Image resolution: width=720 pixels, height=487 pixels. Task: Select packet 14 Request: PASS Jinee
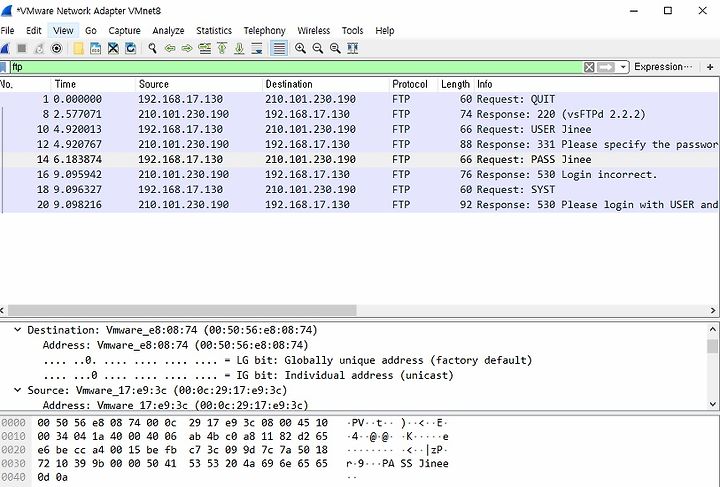point(359,160)
